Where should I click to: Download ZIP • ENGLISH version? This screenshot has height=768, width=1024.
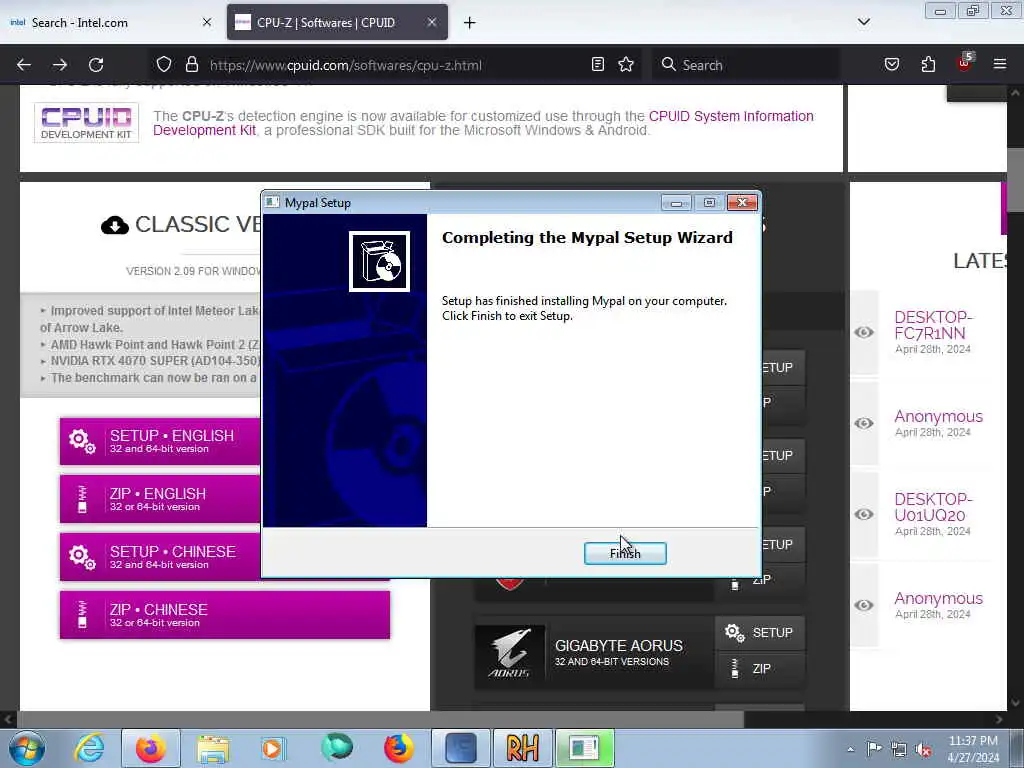pyautogui.click(x=160, y=499)
